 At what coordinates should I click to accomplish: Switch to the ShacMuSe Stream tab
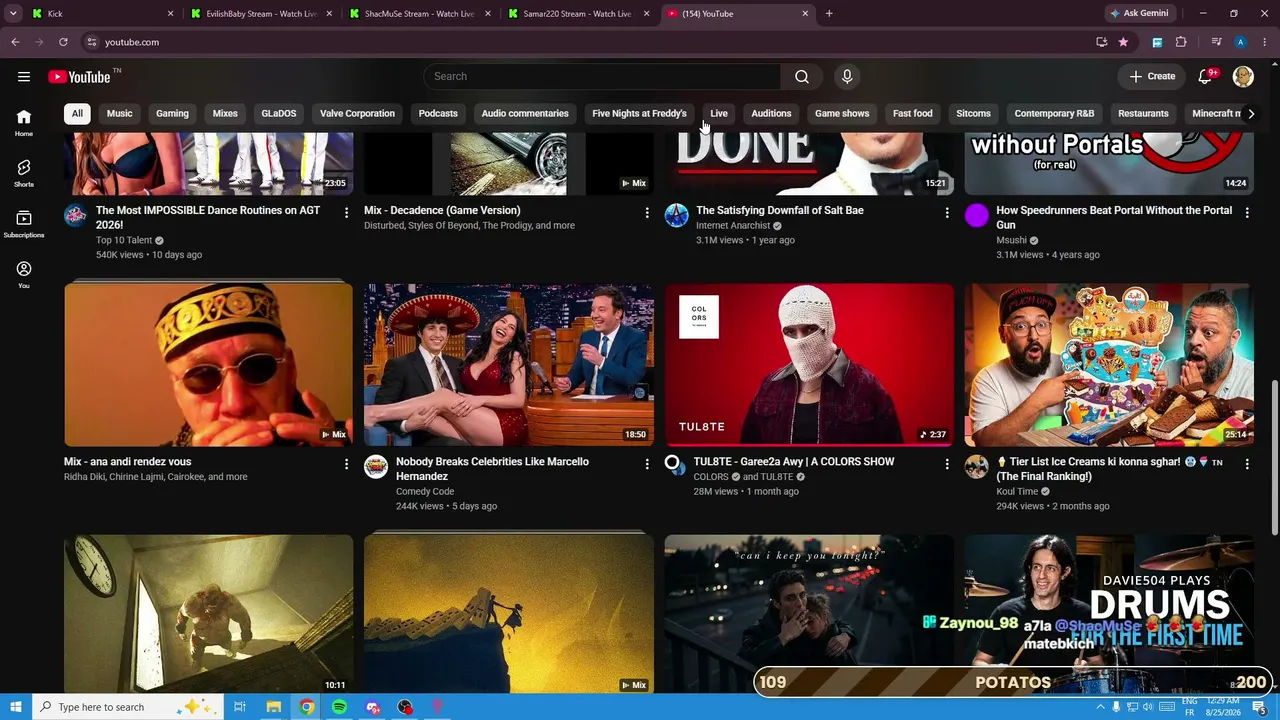[420, 14]
